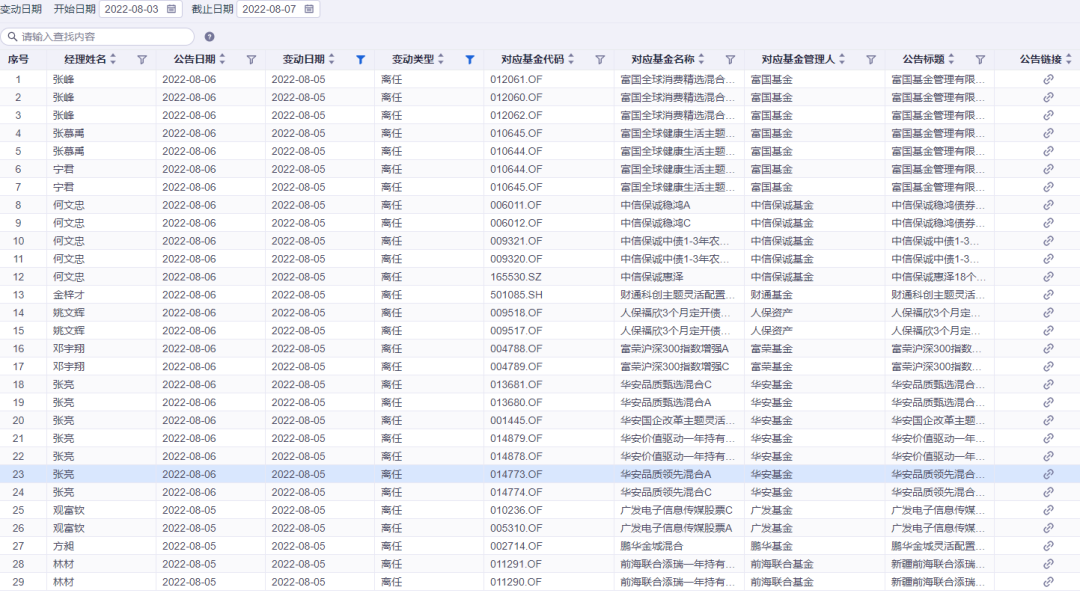1080x605 pixels.
Task: Click fund name 华安品质甄选混合C
Action: [666, 384]
